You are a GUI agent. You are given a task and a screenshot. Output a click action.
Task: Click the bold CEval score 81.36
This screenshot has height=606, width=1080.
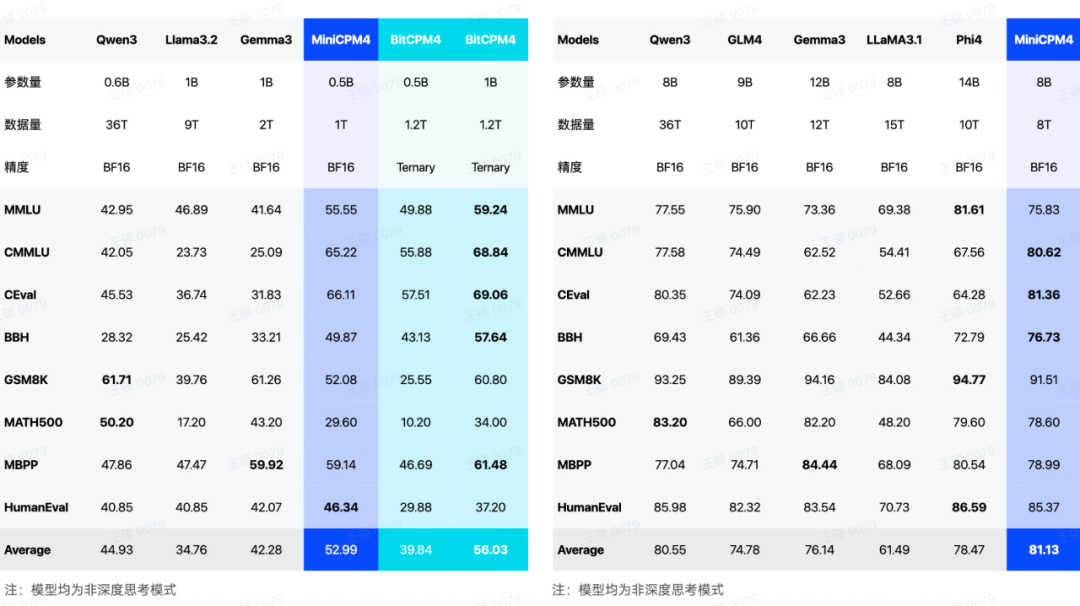click(1043, 295)
